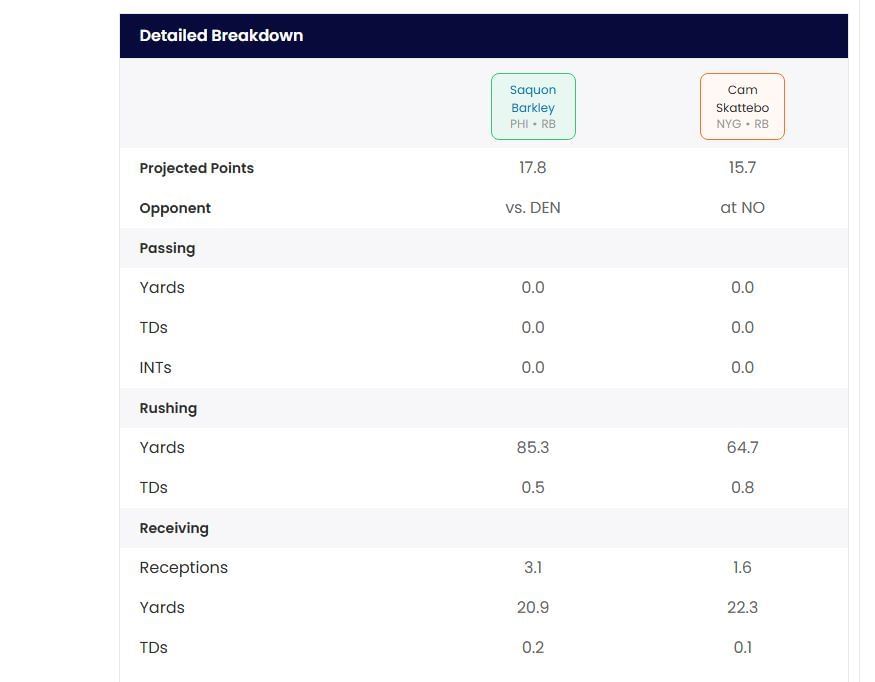Click the at NO opponent entry
The width and height of the screenshot is (875, 682).
(x=742, y=208)
